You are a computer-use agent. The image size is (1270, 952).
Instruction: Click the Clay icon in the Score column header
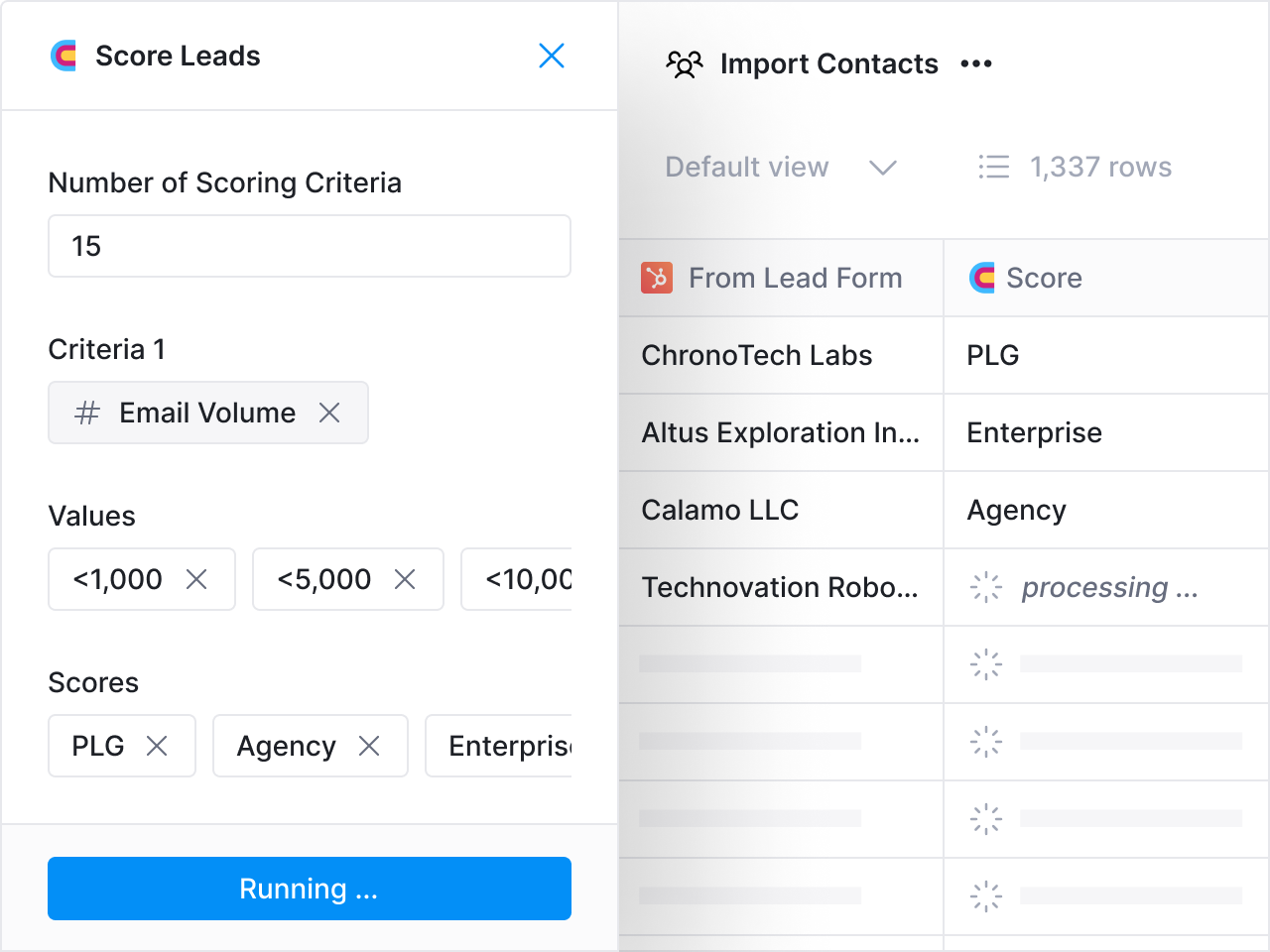[982, 278]
